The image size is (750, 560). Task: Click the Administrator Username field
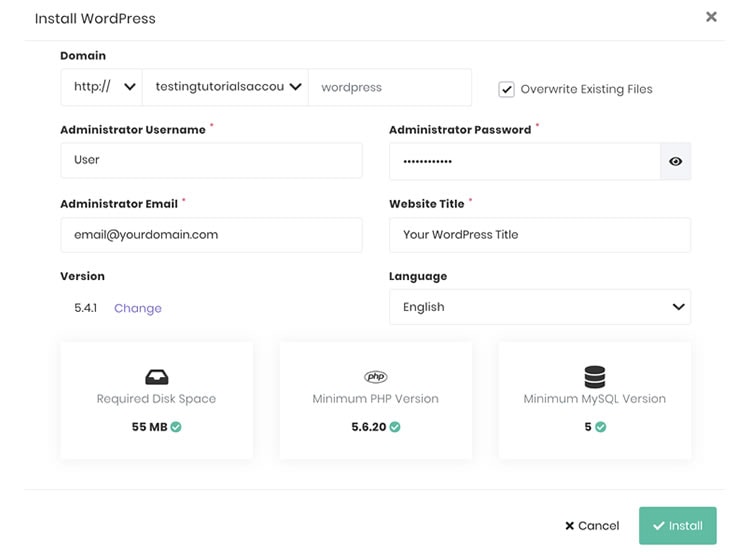point(211,160)
